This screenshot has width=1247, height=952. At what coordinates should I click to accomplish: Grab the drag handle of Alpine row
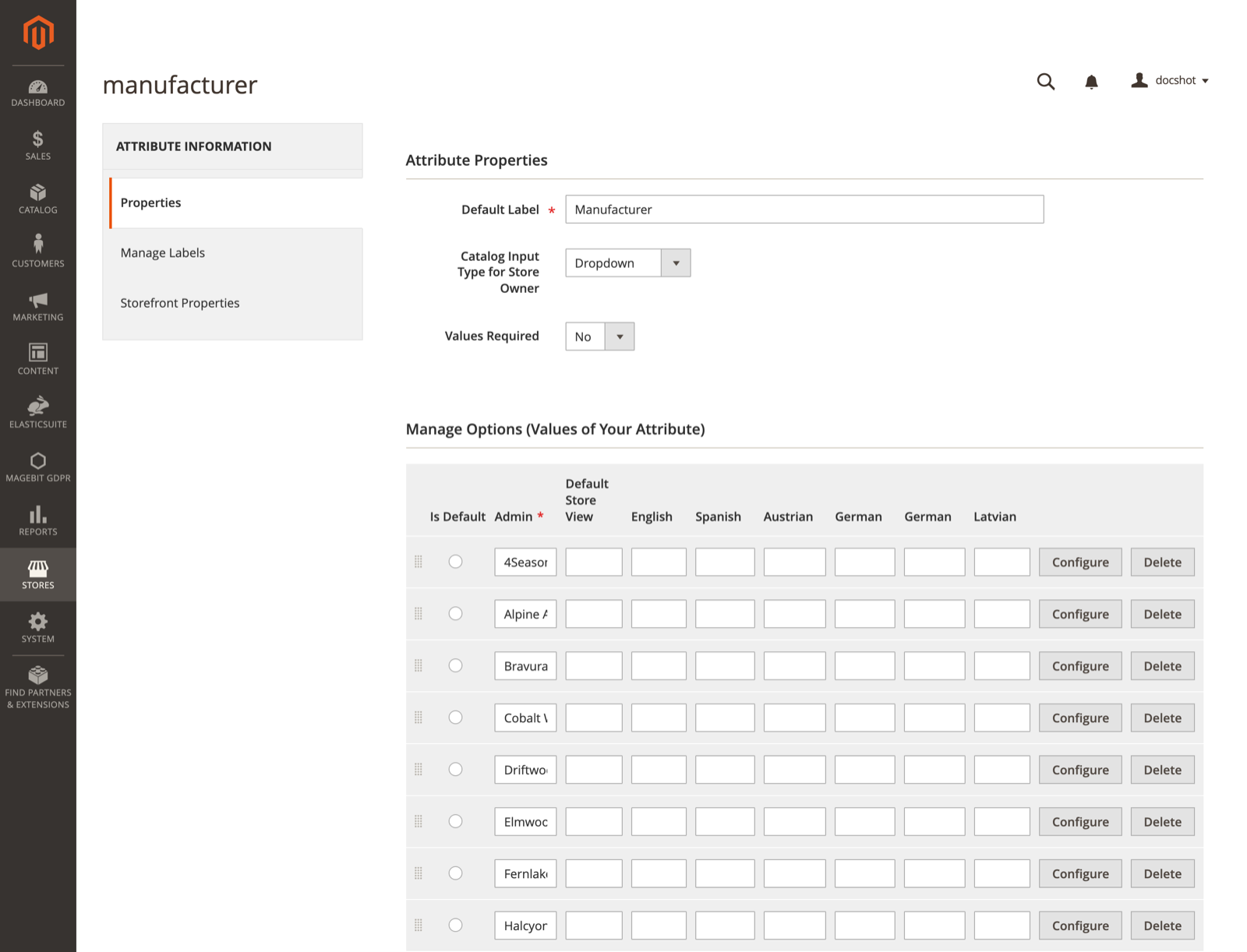coord(419,614)
